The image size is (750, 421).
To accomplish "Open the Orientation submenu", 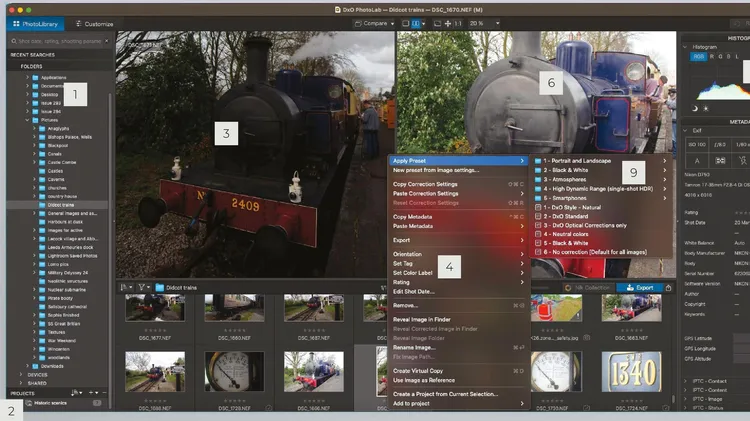I will [x=459, y=254].
